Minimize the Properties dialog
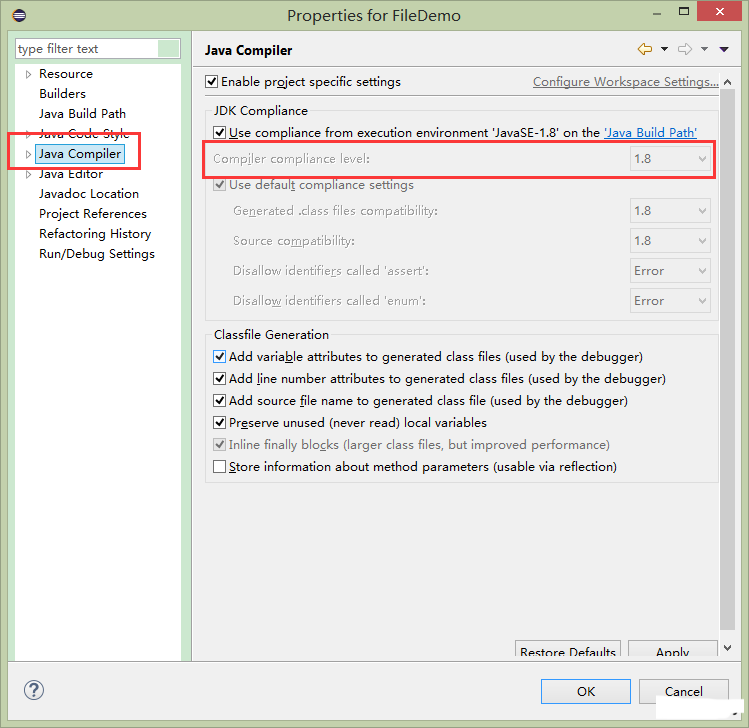 [657, 13]
